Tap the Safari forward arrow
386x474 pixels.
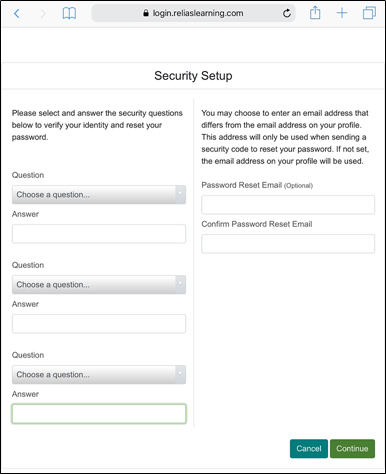pyautogui.click(x=43, y=14)
